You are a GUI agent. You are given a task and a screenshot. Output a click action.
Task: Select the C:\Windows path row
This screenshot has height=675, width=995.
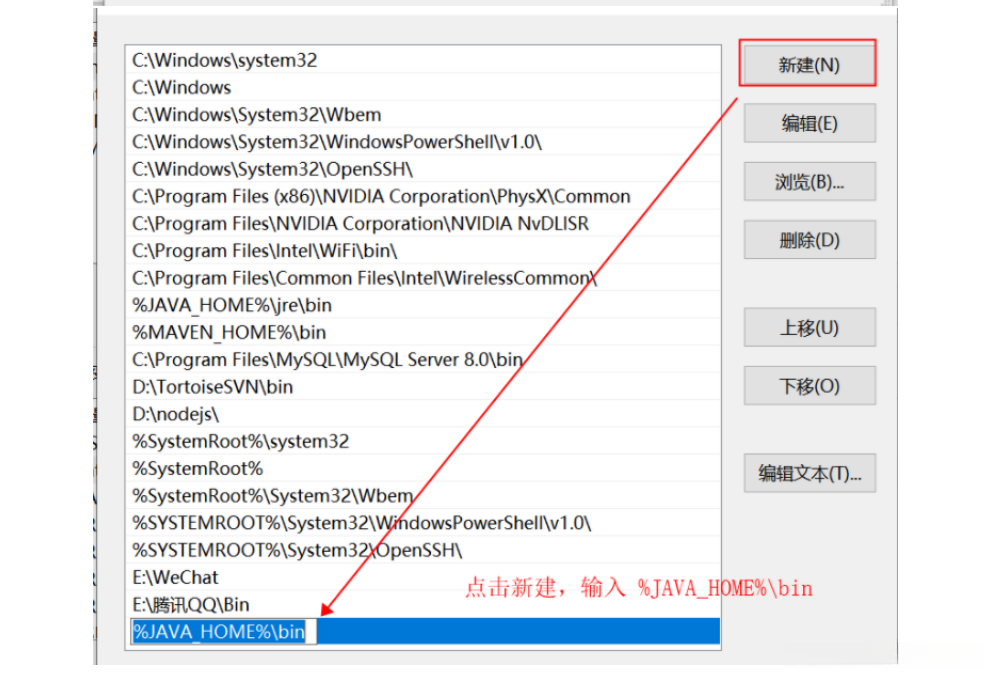[x=423, y=87]
